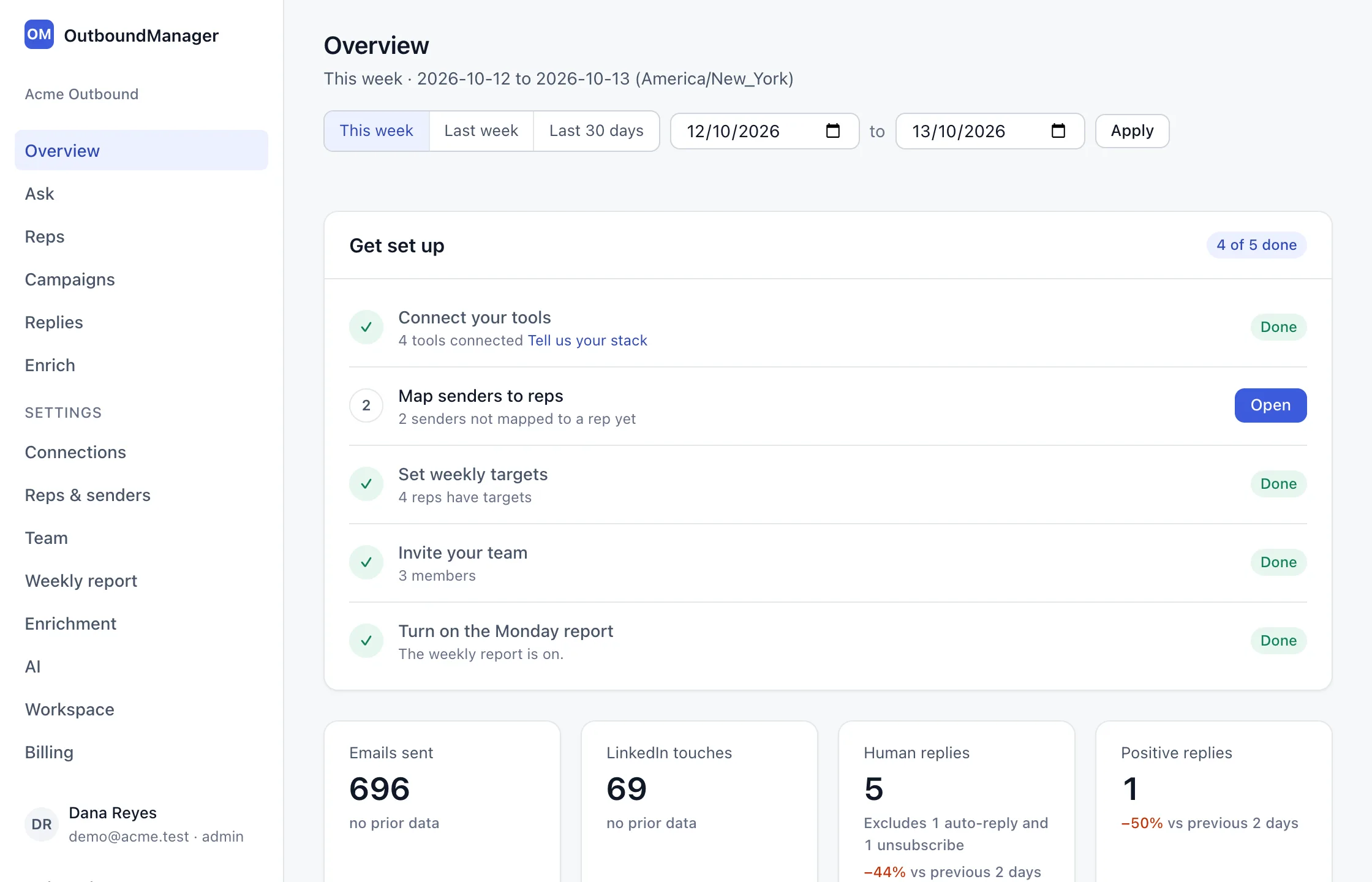Click the Set weekly targets checkmark icon
Screen dimensions: 1372x882
(x=366, y=484)
